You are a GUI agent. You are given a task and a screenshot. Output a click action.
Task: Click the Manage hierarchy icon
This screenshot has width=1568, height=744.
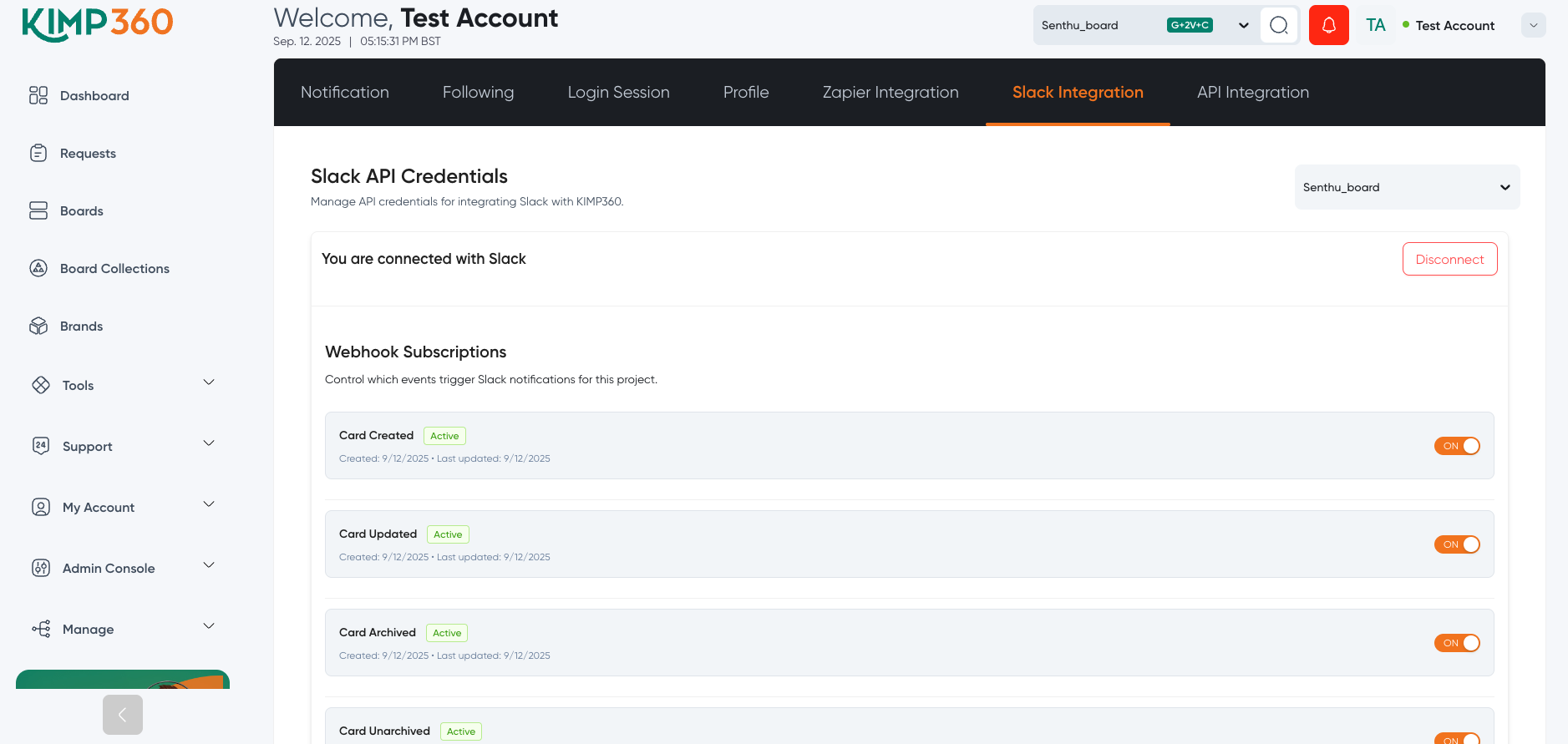41,629
